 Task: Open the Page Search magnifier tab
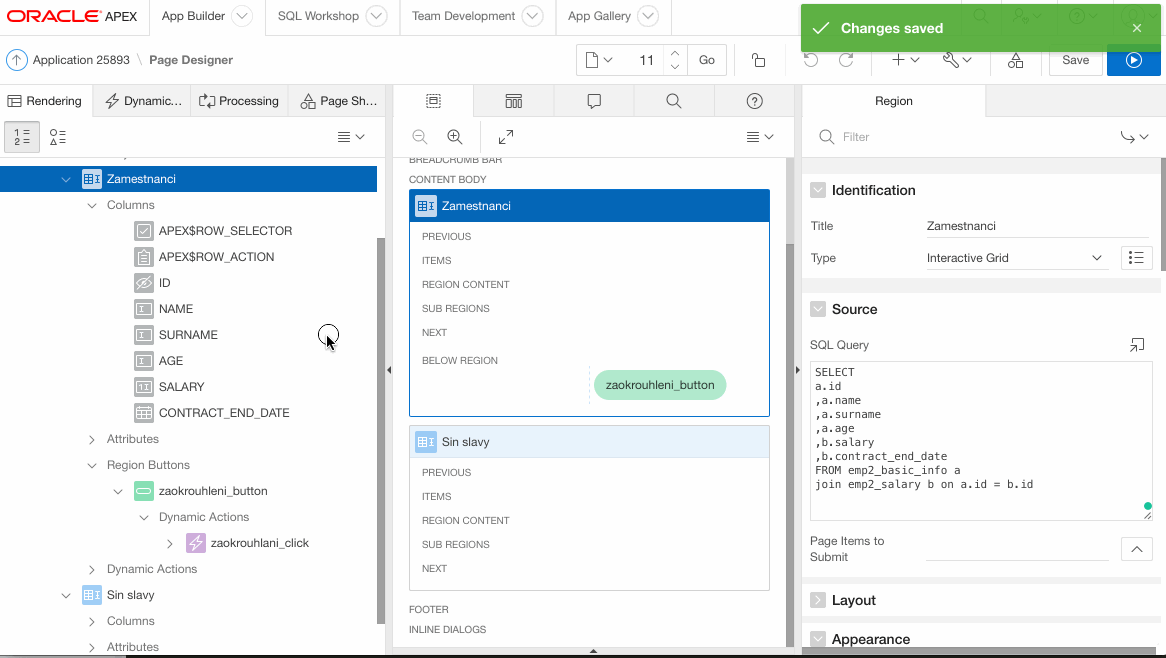(x=673, y=101)
